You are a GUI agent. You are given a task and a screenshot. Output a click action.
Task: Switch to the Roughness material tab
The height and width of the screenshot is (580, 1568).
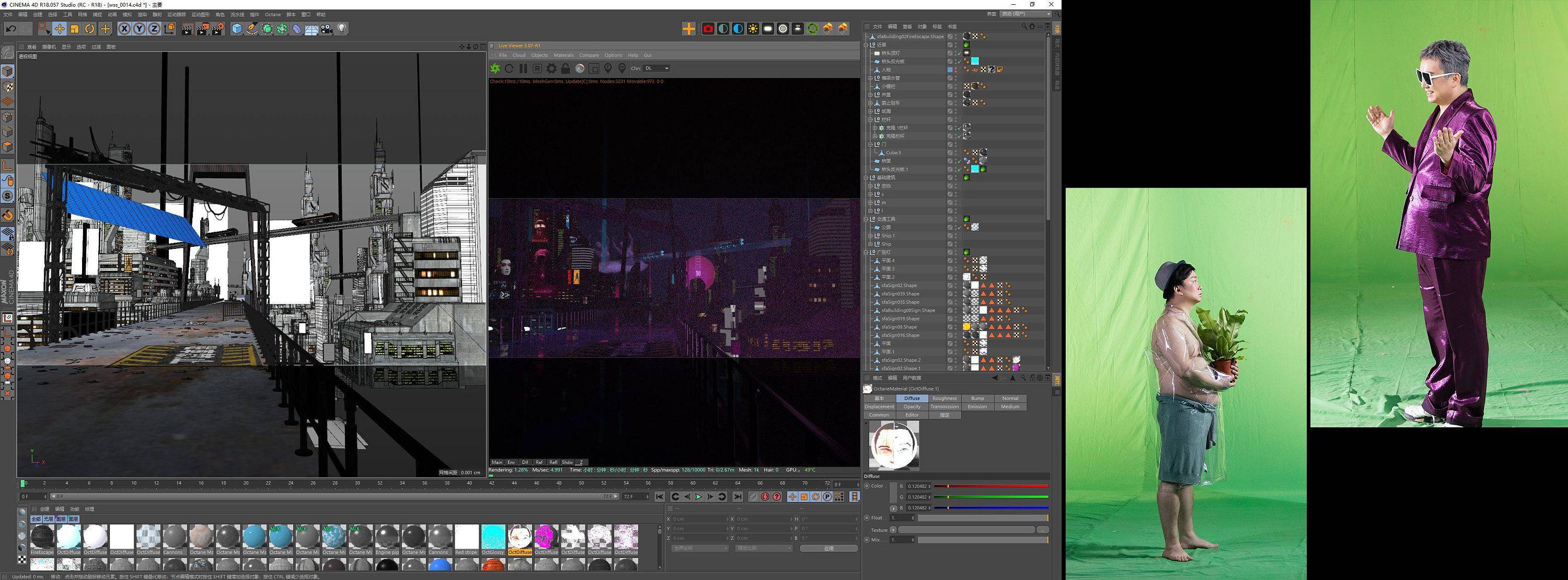tap(944, 399)
